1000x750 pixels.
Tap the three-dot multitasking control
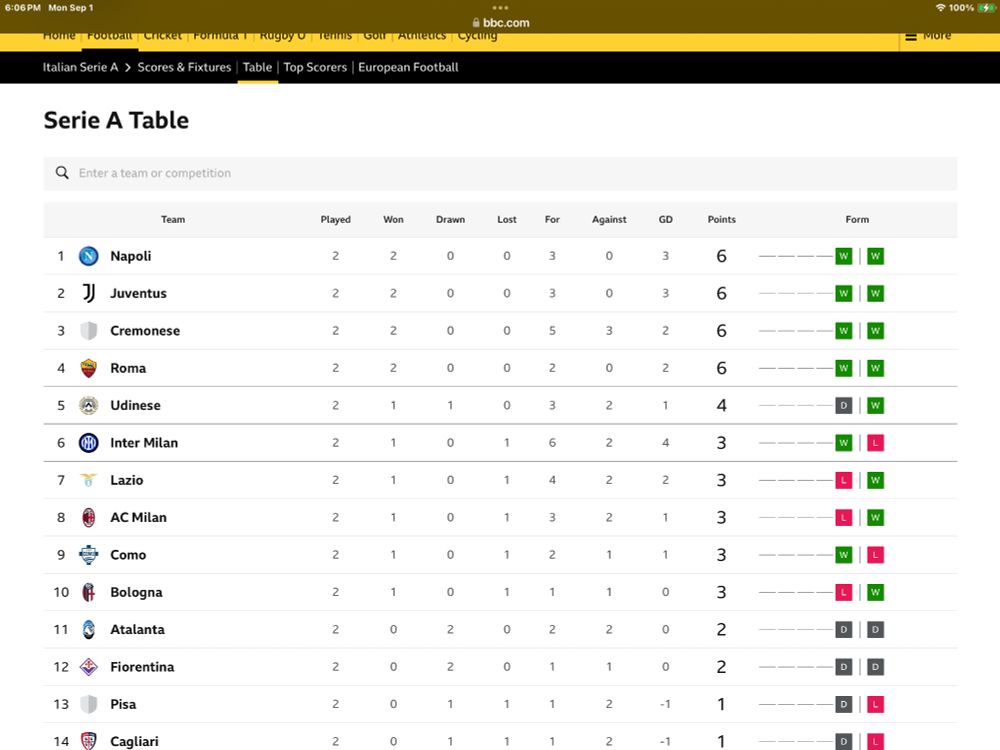[x=500, y=8]
